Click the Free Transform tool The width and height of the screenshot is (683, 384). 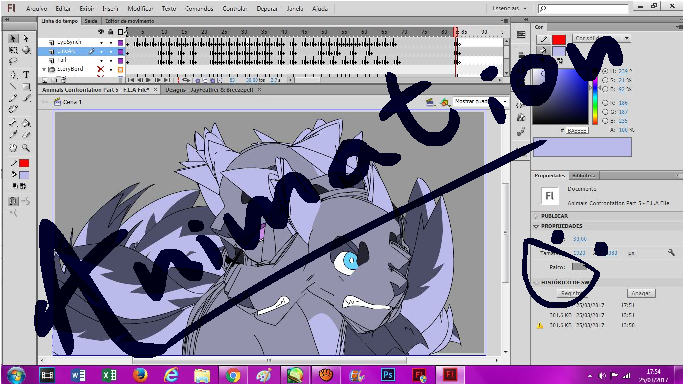(x=13, y=50)
